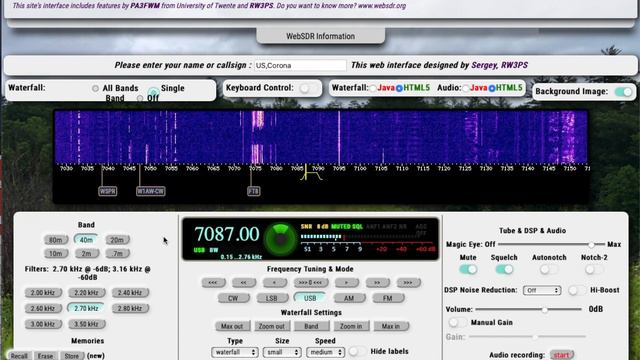Open the waterfall Size dropdown
Screen dimensions: 640x360
282,352
